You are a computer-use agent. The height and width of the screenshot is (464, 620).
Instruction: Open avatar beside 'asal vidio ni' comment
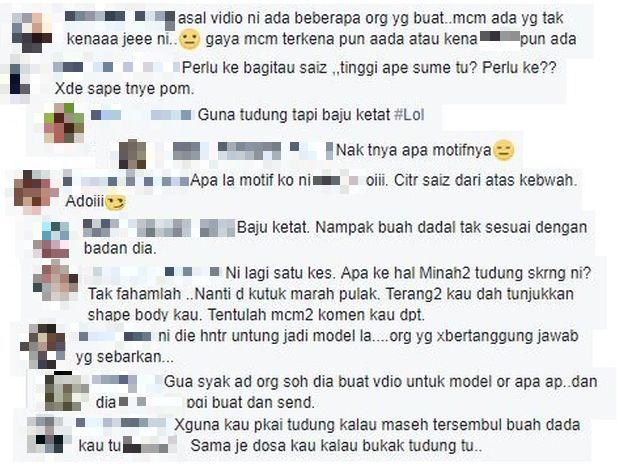tap(32, 33)
